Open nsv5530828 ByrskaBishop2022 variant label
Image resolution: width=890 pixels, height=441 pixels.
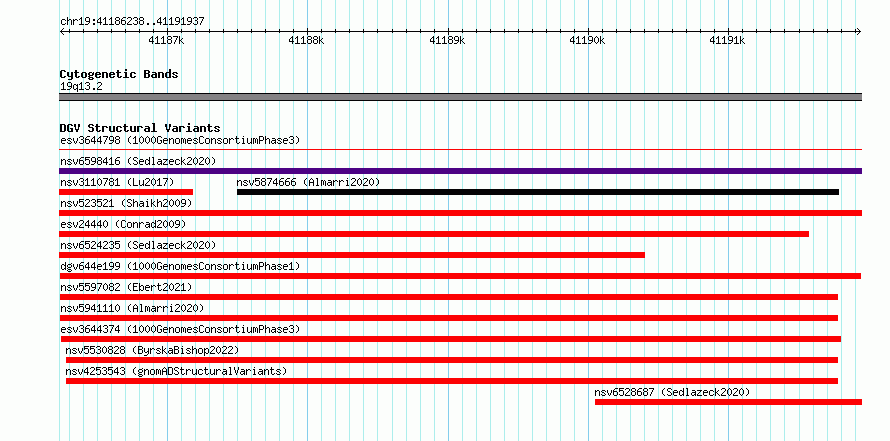click(x=152, y=350)
